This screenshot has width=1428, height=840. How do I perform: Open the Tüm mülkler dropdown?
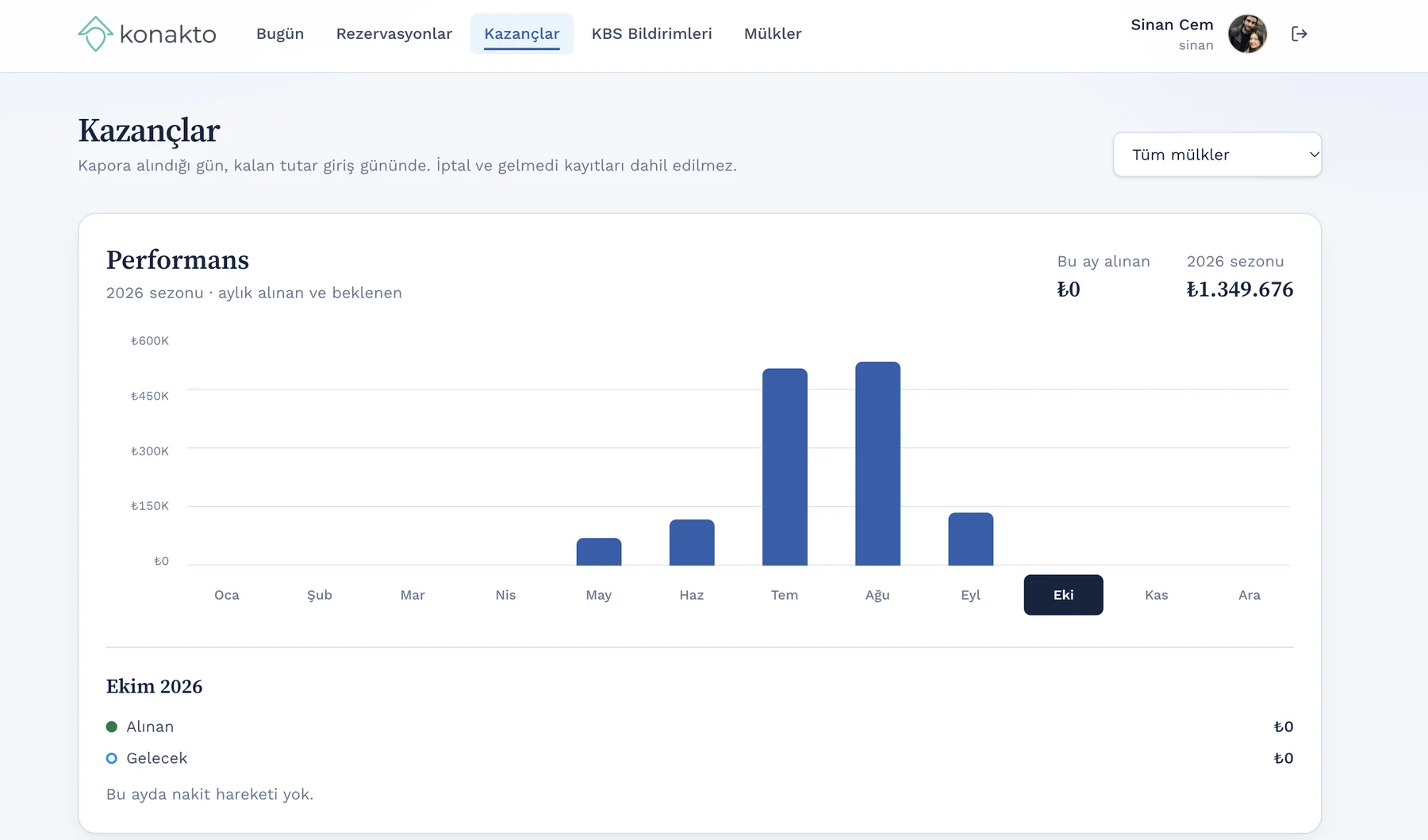click(1217, 155)
